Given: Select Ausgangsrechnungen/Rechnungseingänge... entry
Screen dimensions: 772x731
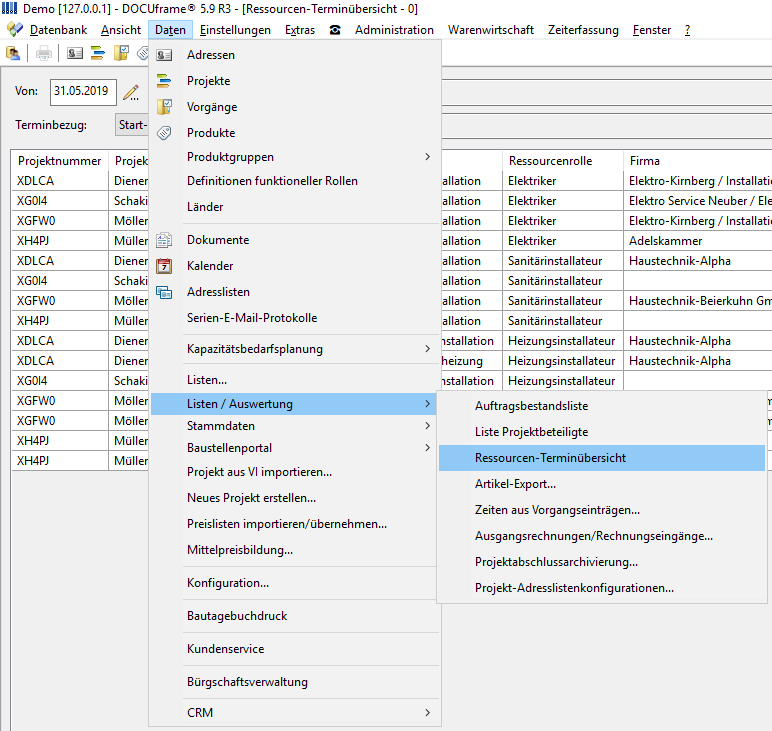Looking at the screenshot, I should (x=602, y=537).
